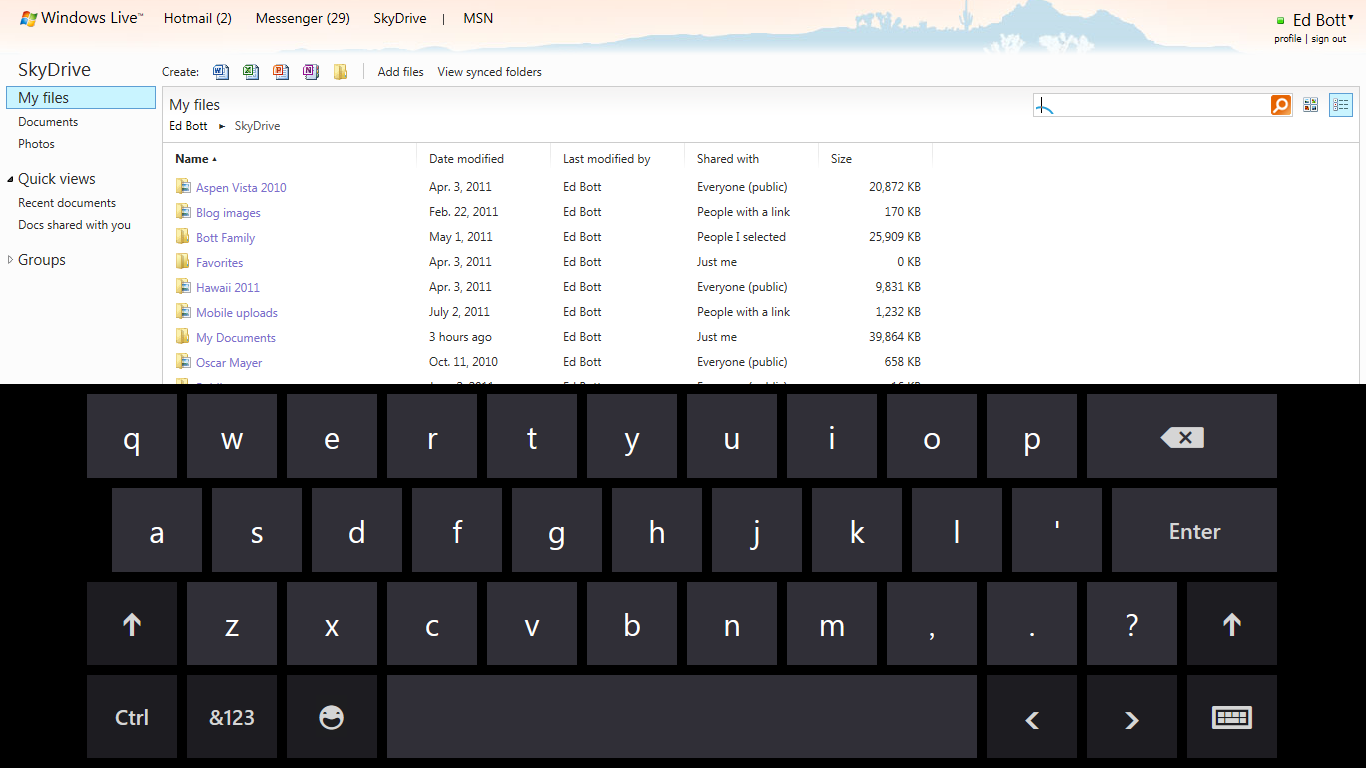Image resolution: width=1366 pixels, height=768 pixels.
Task: Click the orange search button
Action: click(x=1281, y=105)
